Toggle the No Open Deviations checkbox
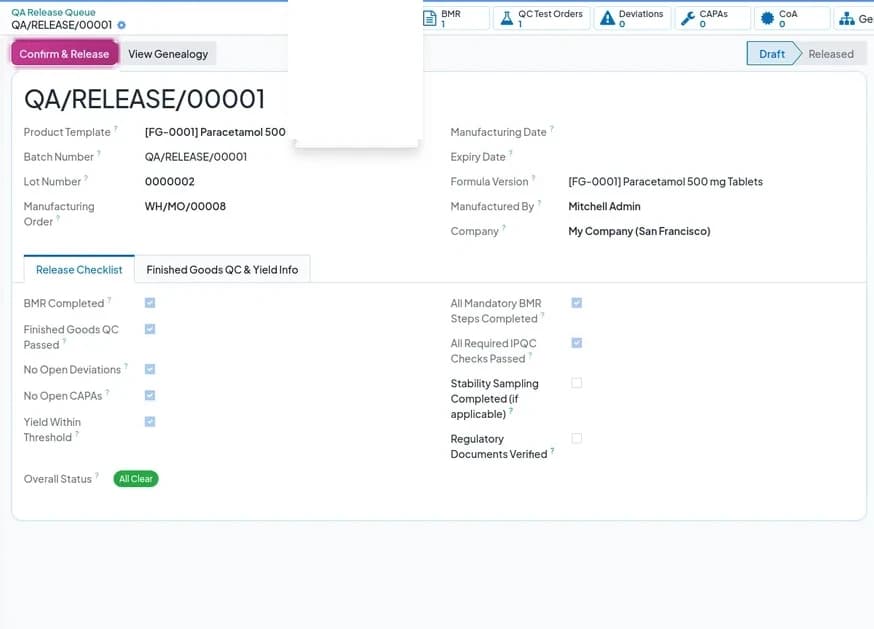 click(x=150, y=369)
